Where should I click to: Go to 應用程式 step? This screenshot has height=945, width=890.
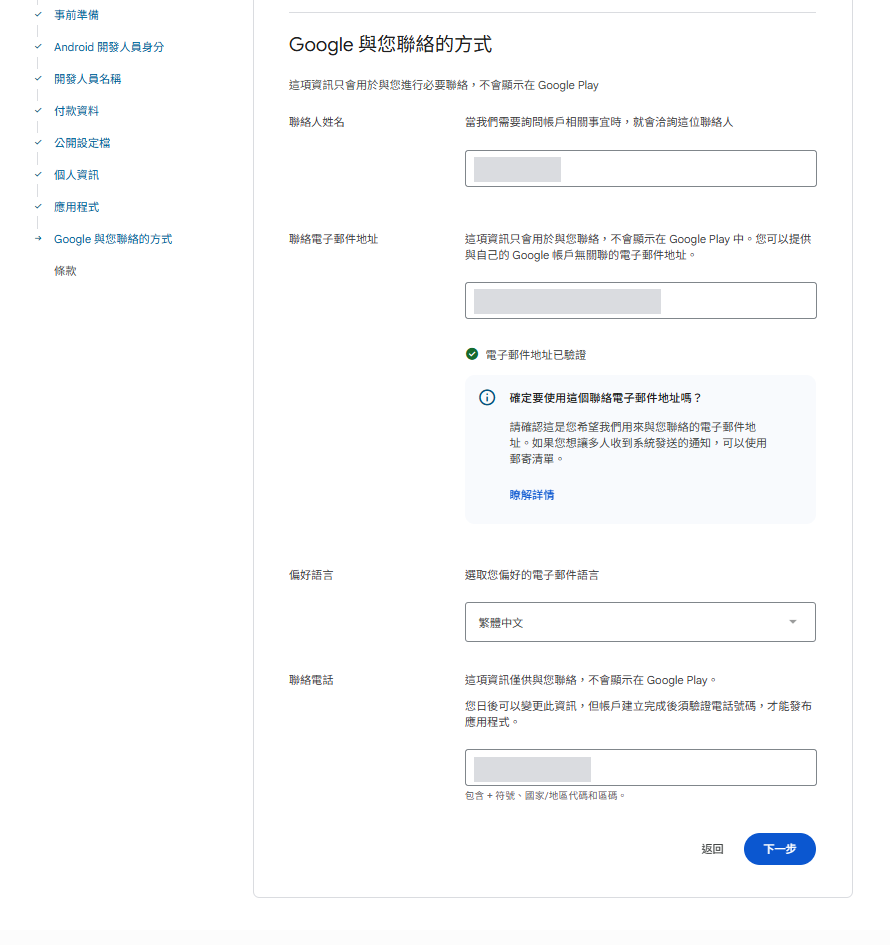(x=76, y=207)
